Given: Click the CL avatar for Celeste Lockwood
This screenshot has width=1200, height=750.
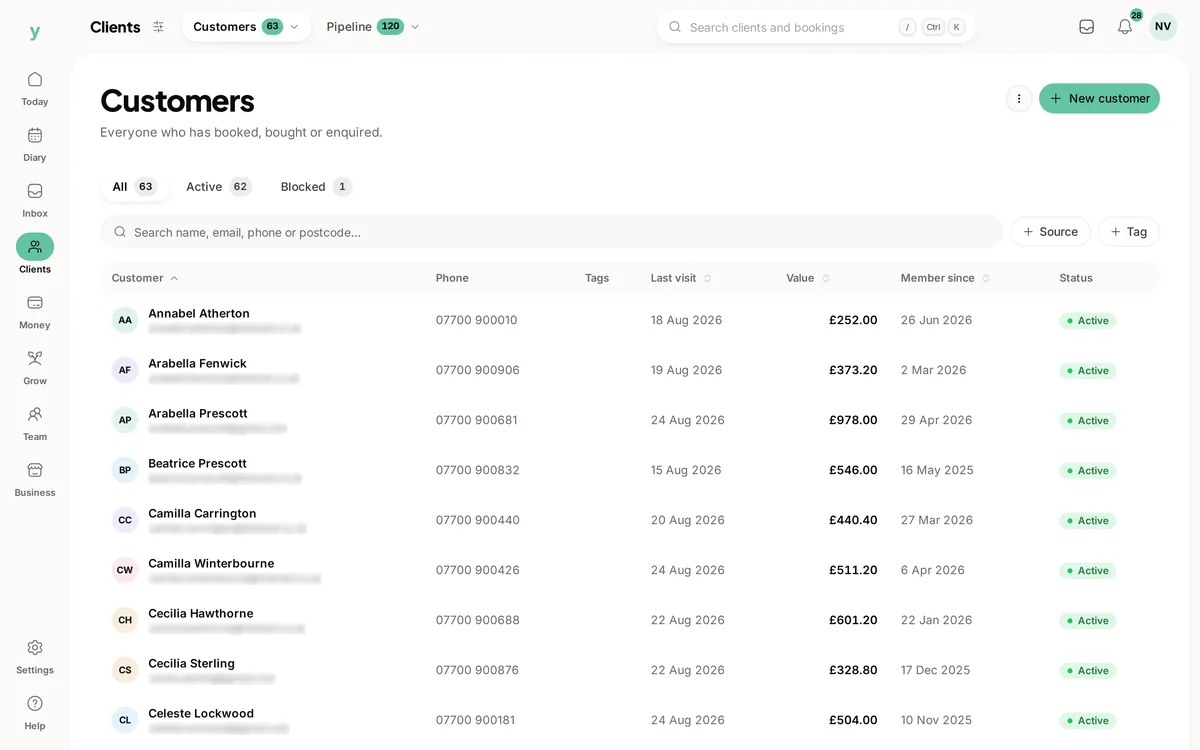Looking at the screenshot, I should (x=125, y=720).
